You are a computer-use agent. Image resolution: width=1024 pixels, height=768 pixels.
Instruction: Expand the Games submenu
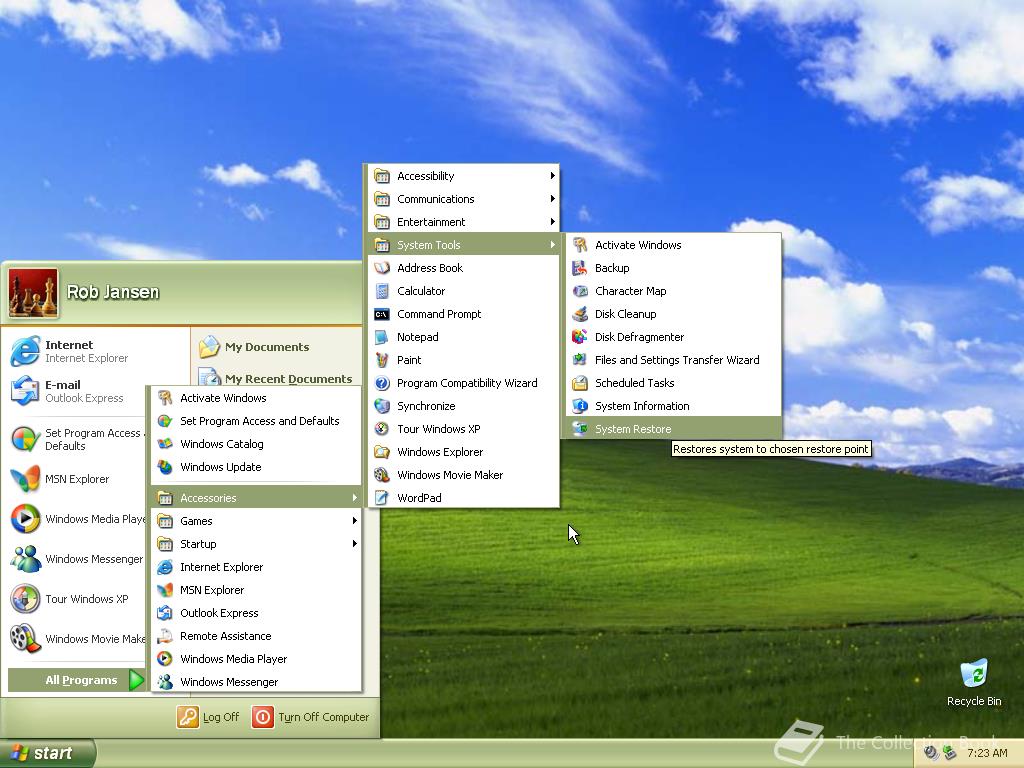pyautogui.click(x=257, y=521)
